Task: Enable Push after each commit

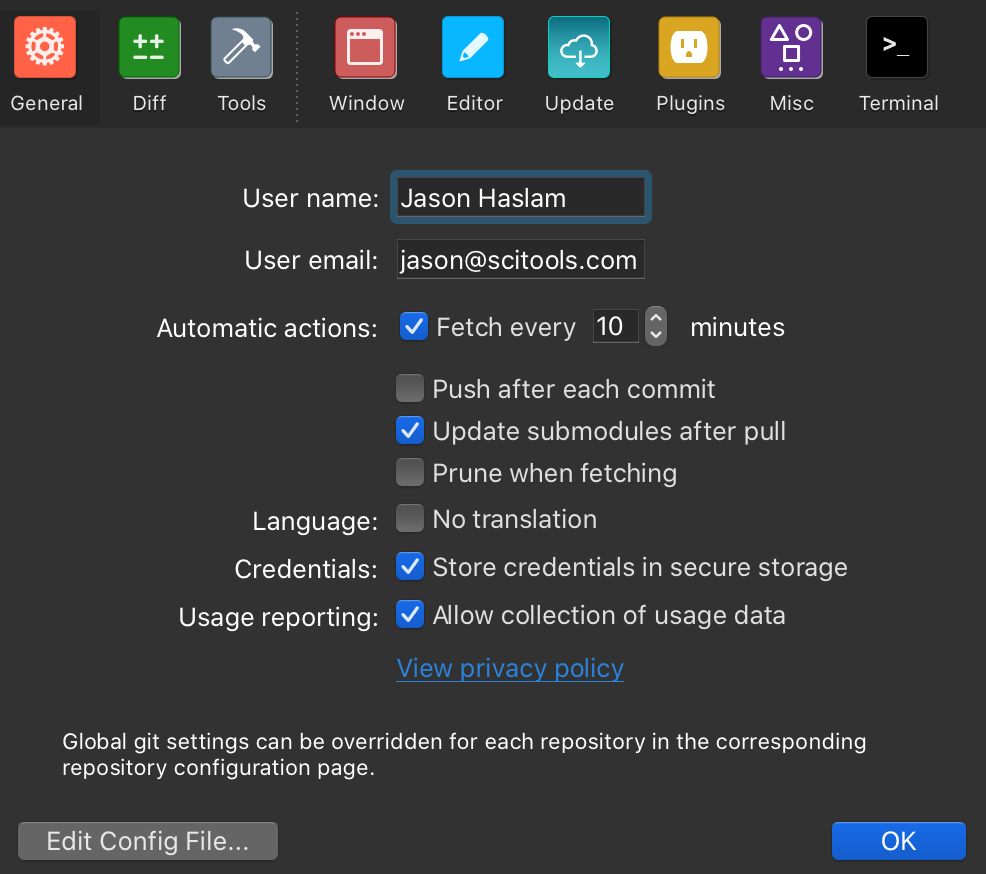Action: [x=410, y=388]
